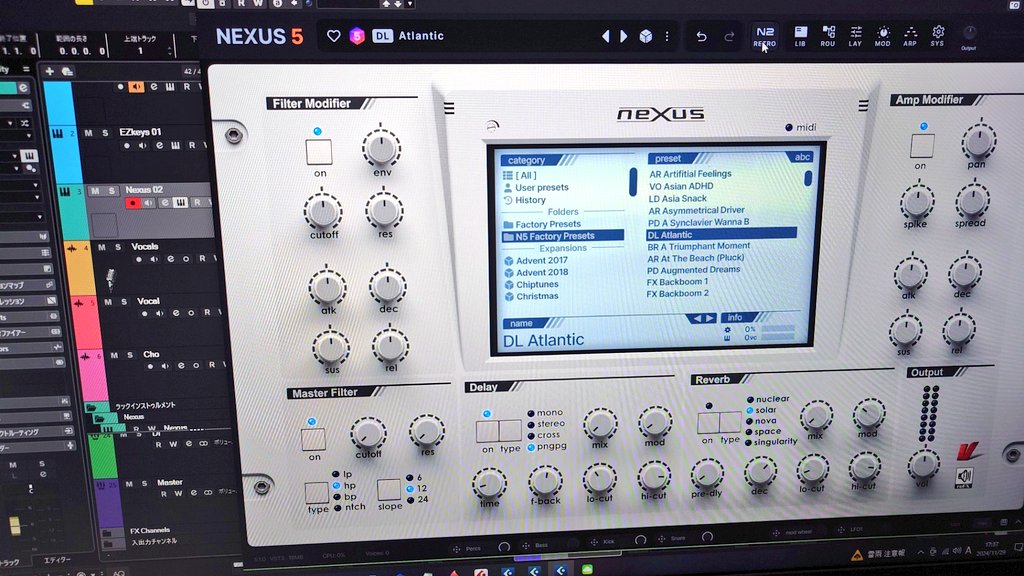The width and height of the screenshot is (1024, 576).
Task: Open the SYS system settings page
Action: [938, 37]
